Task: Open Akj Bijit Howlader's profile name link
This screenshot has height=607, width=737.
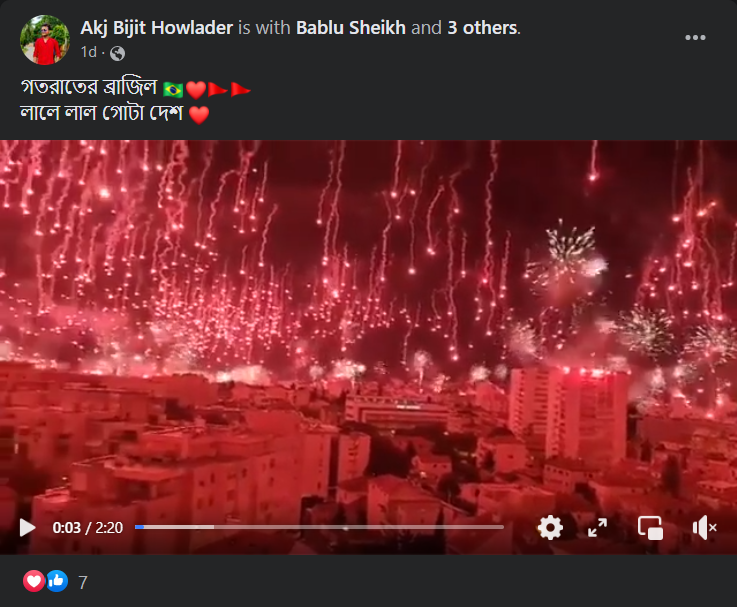Action: (157, 28)
